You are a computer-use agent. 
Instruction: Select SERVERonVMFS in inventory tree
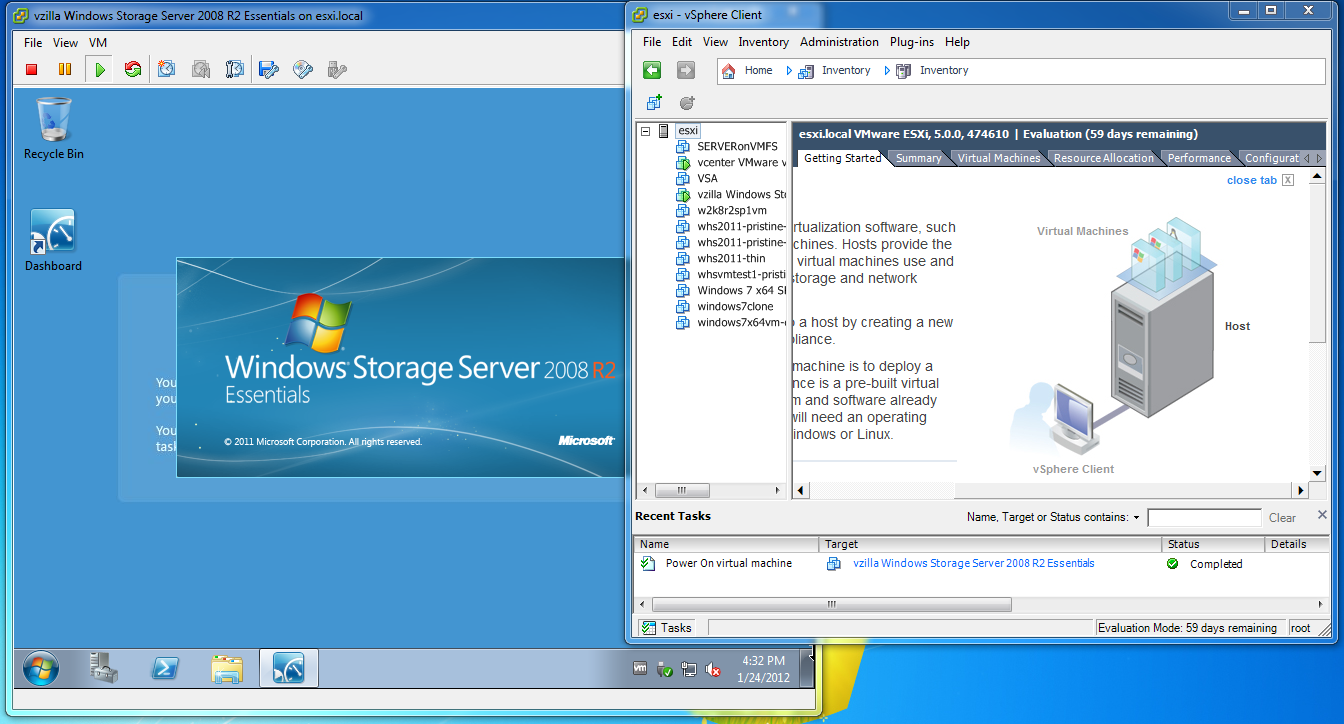click(737, 147)
